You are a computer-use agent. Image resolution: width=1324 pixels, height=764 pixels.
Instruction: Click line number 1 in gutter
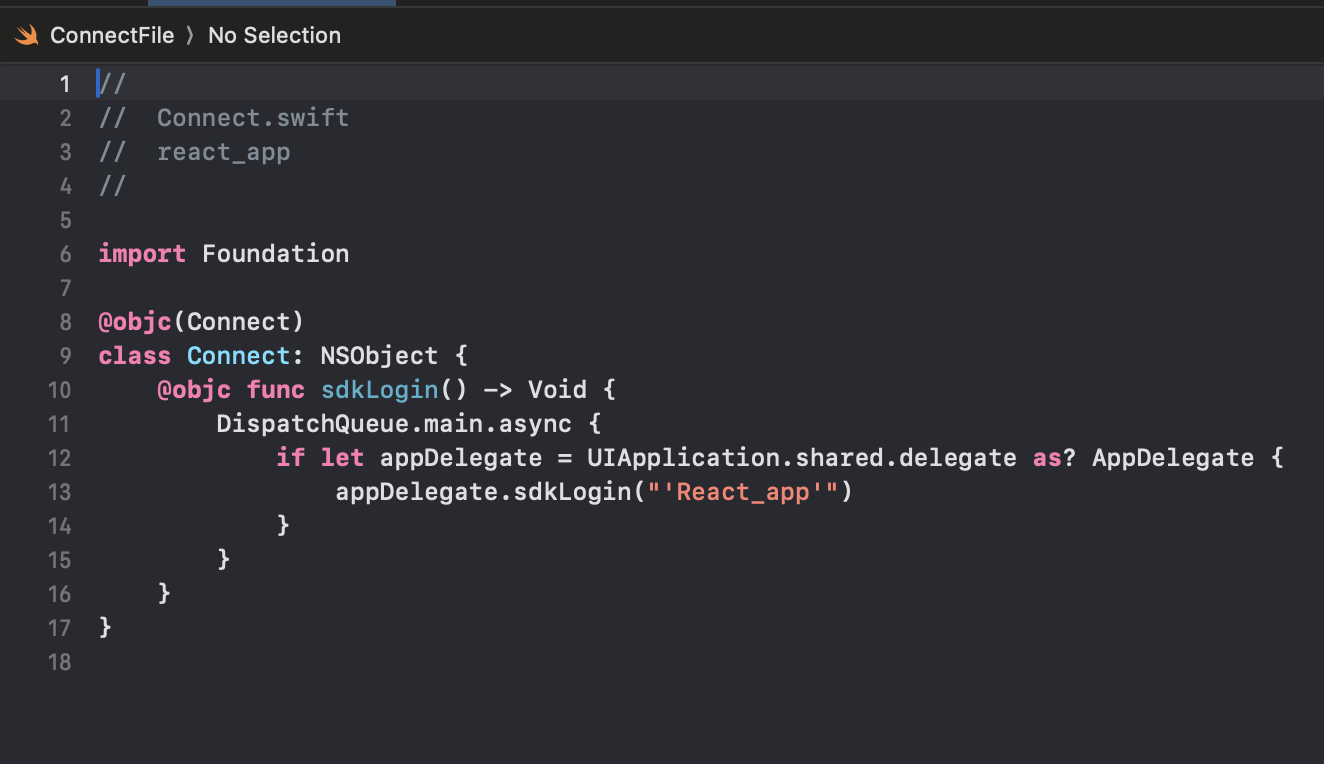[x=65, y=84]
